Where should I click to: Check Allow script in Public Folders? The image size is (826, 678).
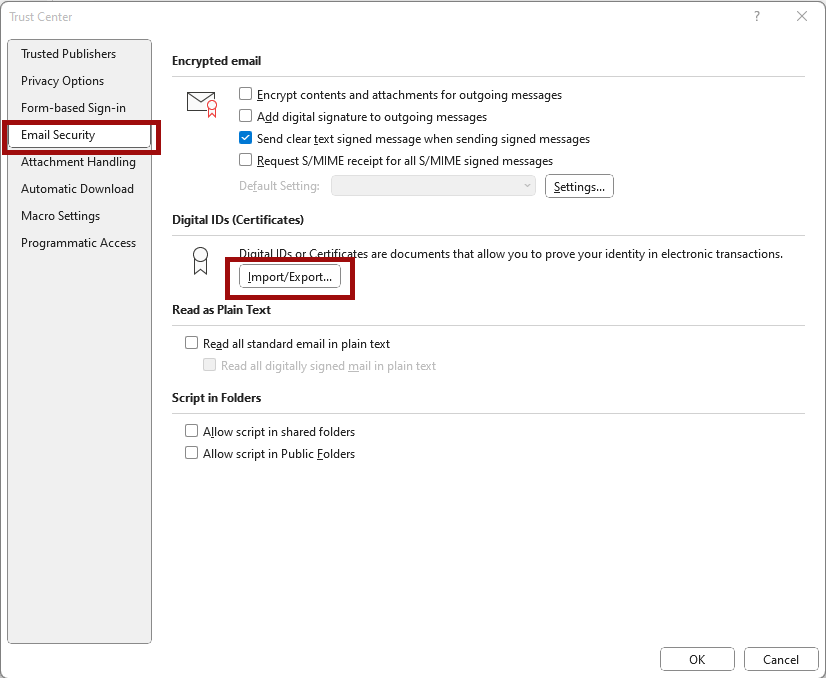(x=191, y=453)
